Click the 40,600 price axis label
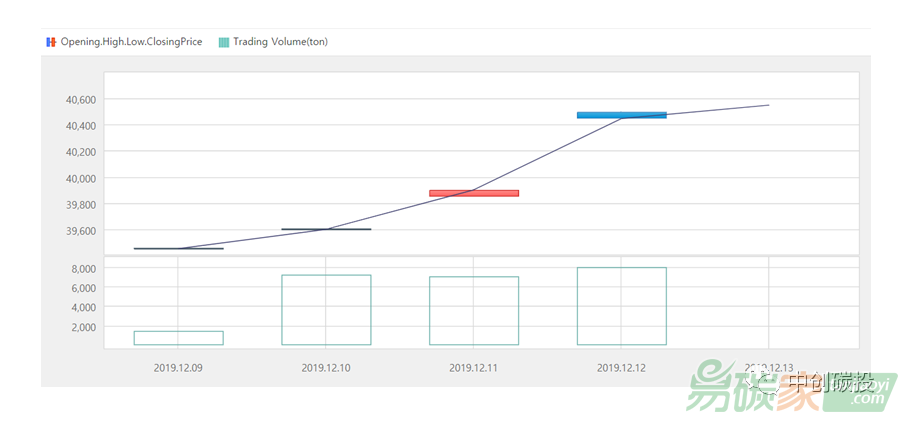The image size is (904, 422). pyautogui.click(x=80, y=100)
